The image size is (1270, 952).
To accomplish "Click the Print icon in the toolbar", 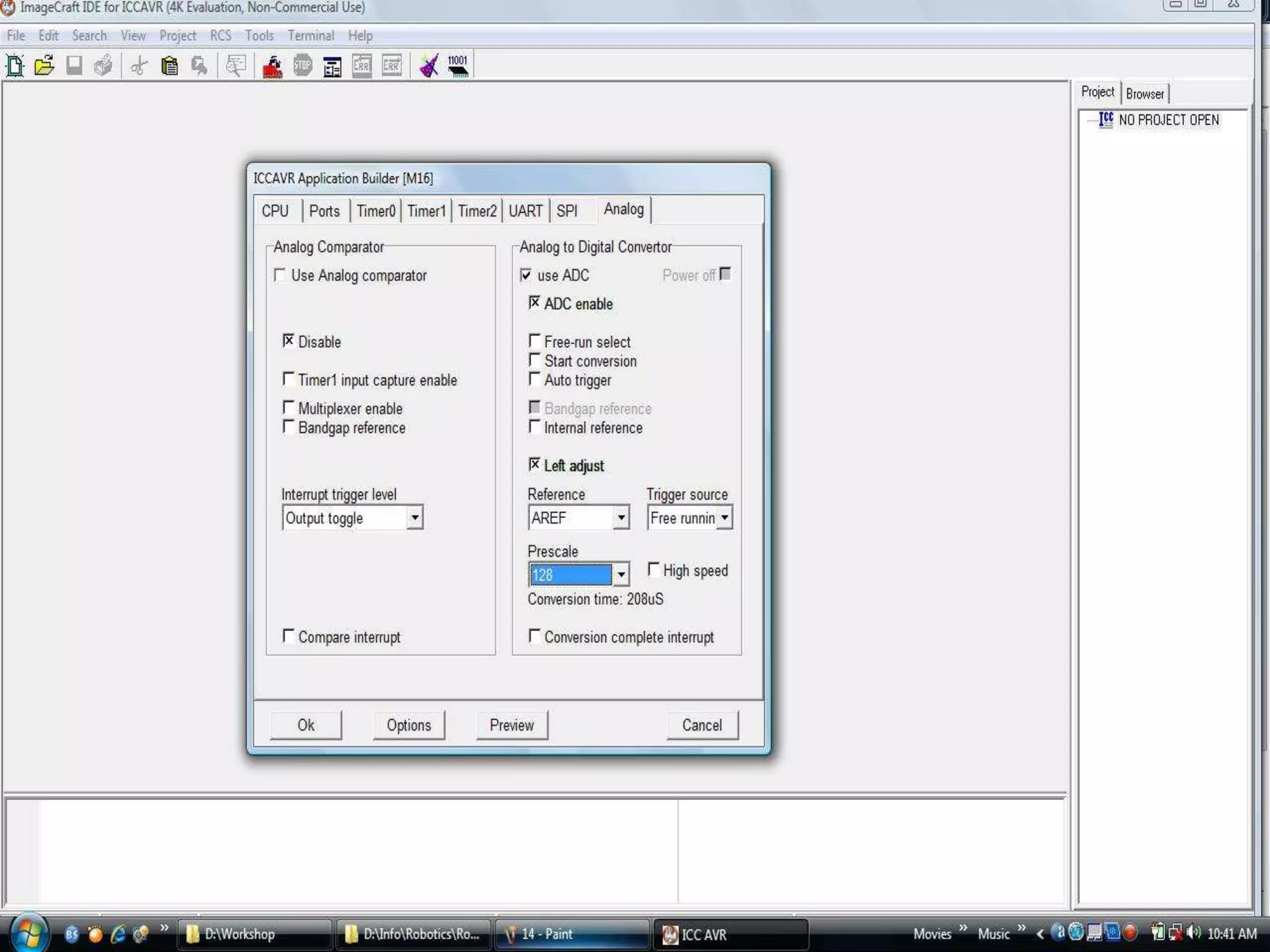I will click(104, 66).
